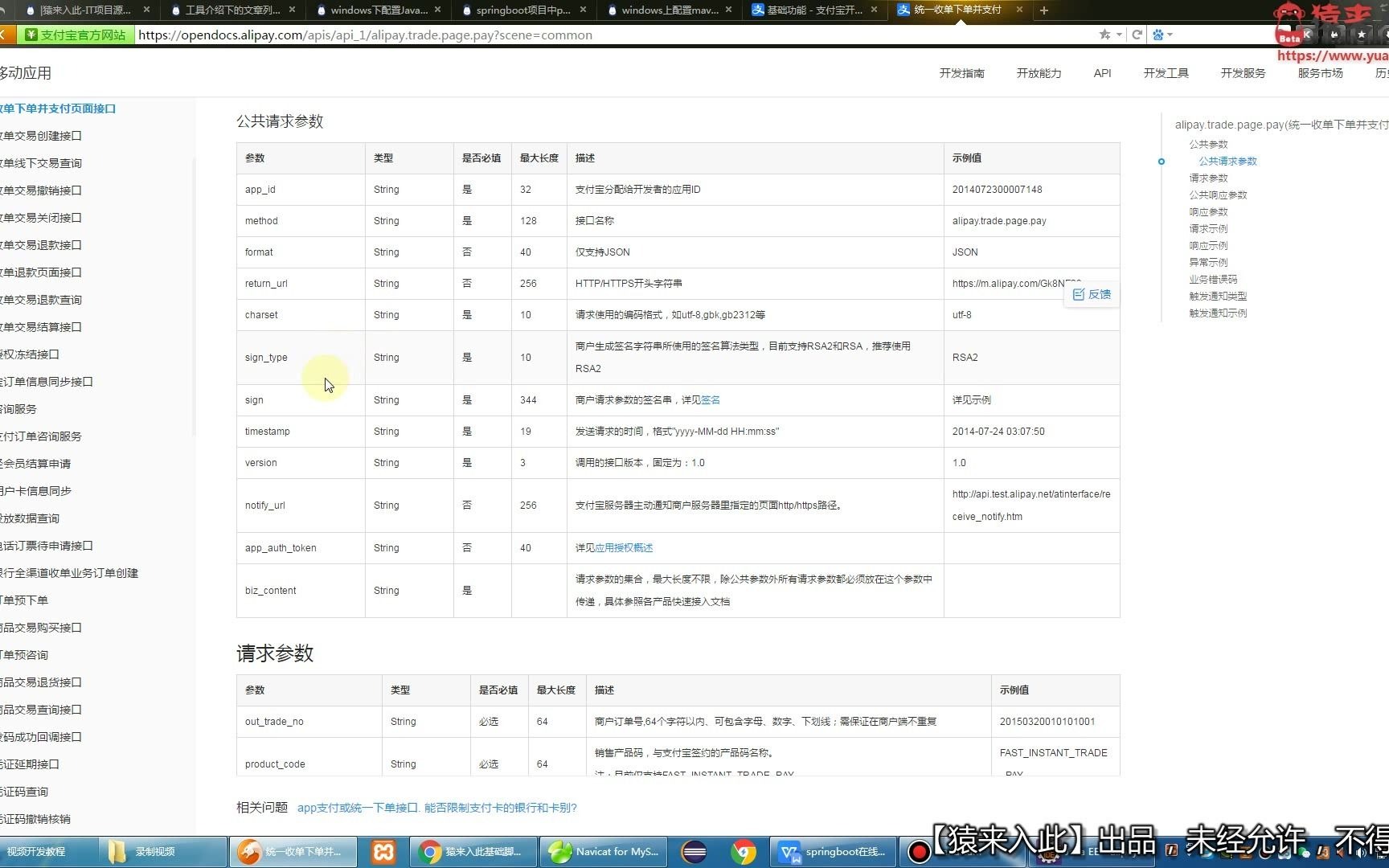
Task: Open Eclipse icon in the taskbar
Action: coord(694,851)
